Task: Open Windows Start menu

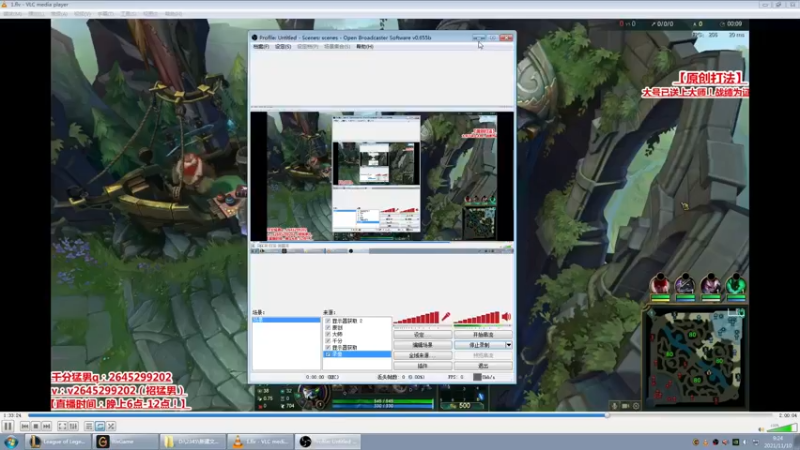Action: [x=11, y=442]
